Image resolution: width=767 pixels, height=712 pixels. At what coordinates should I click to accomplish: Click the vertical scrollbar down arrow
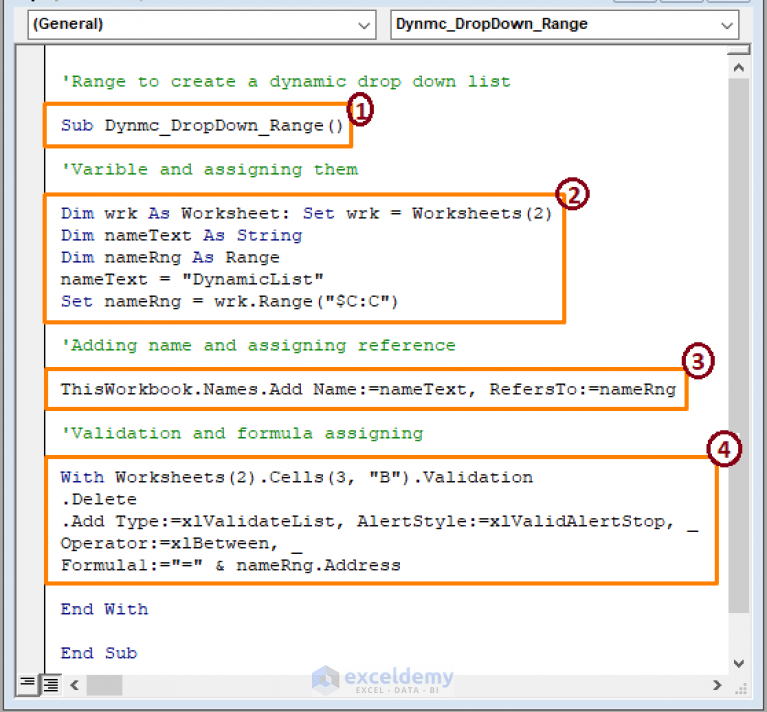pos(739,663)
